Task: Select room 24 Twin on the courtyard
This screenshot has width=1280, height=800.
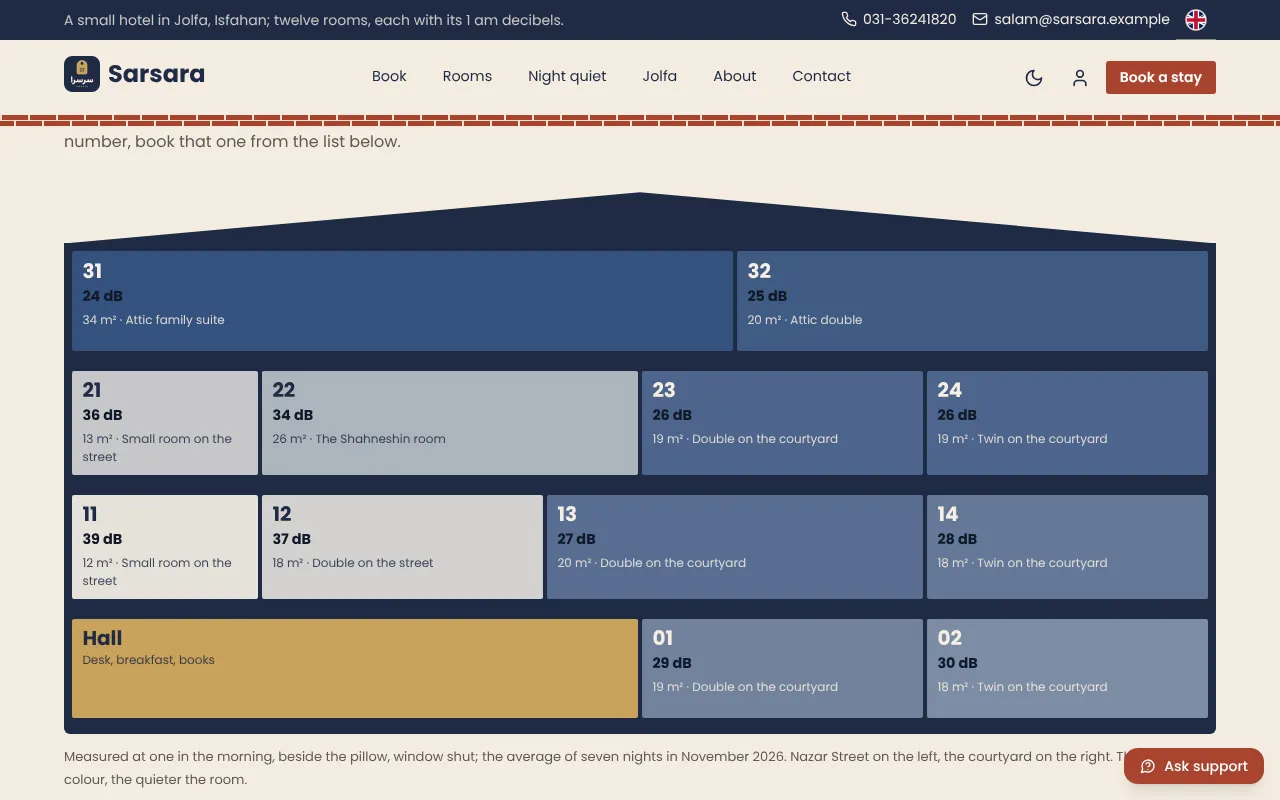Action: pyautogui.click(x=1067, y=423)
